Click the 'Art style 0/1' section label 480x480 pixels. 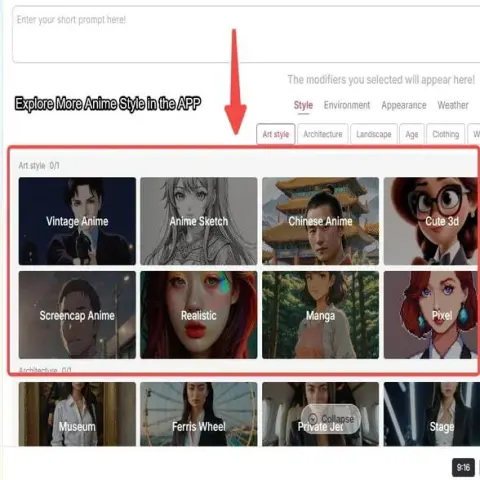[x=39, y=165]
